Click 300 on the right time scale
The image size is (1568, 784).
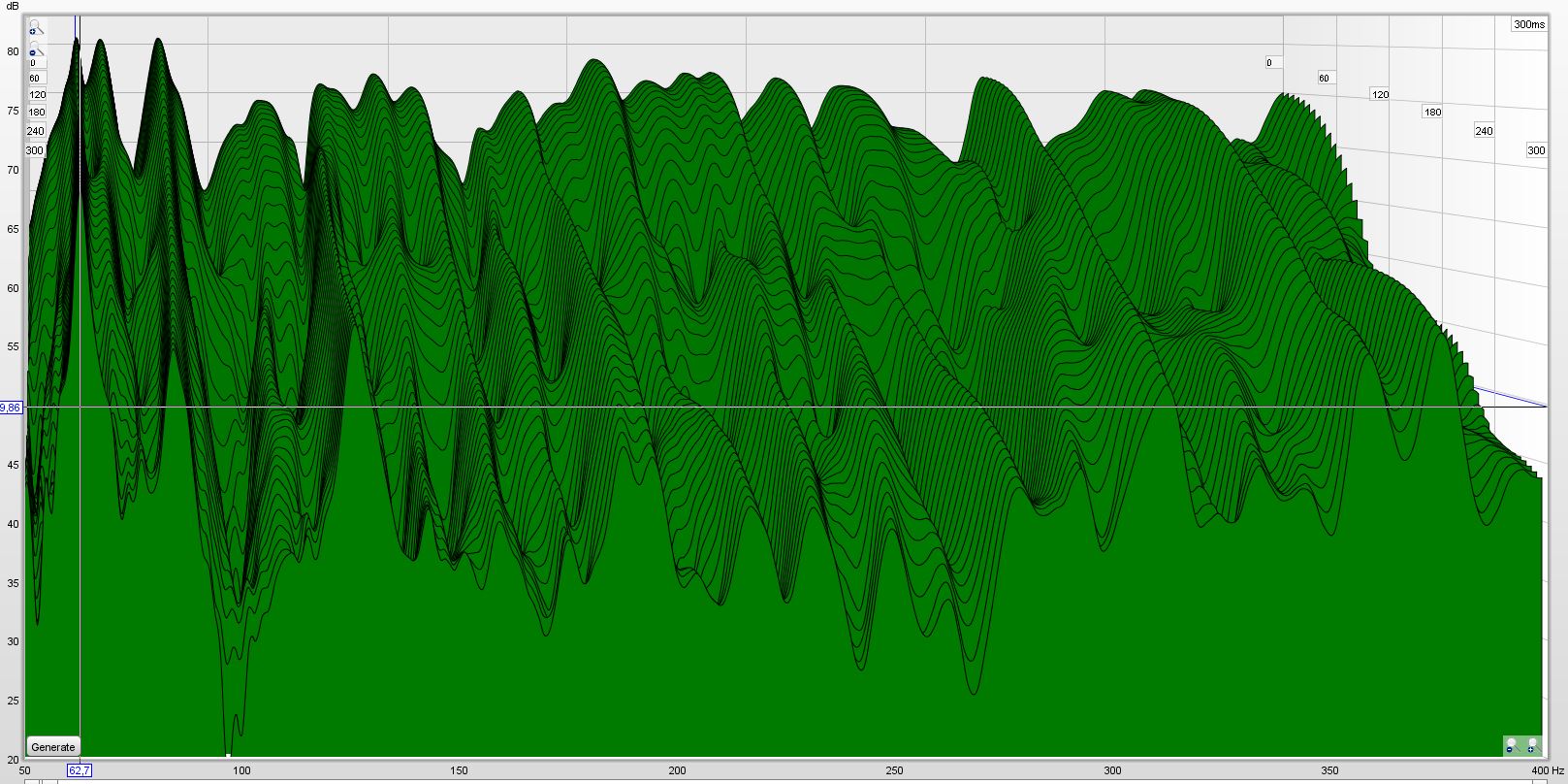tap(1536, 150)
